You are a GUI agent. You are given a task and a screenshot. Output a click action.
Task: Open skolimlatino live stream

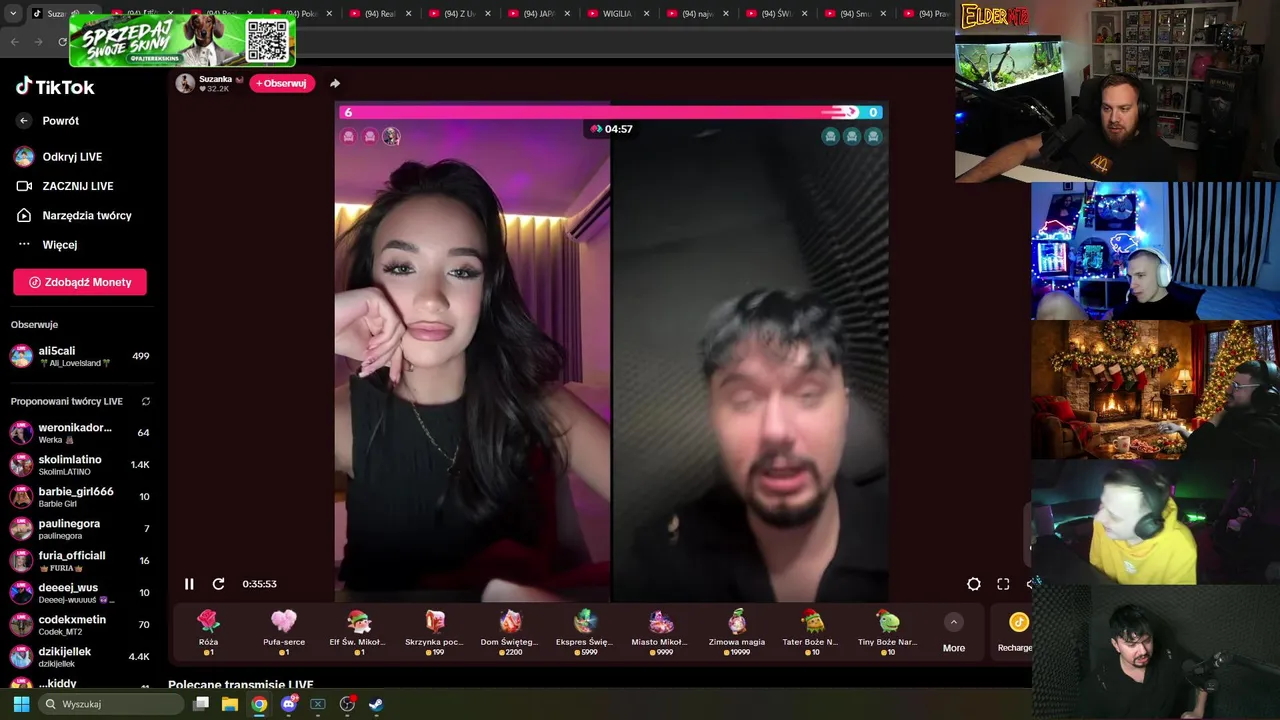[80, 465]
